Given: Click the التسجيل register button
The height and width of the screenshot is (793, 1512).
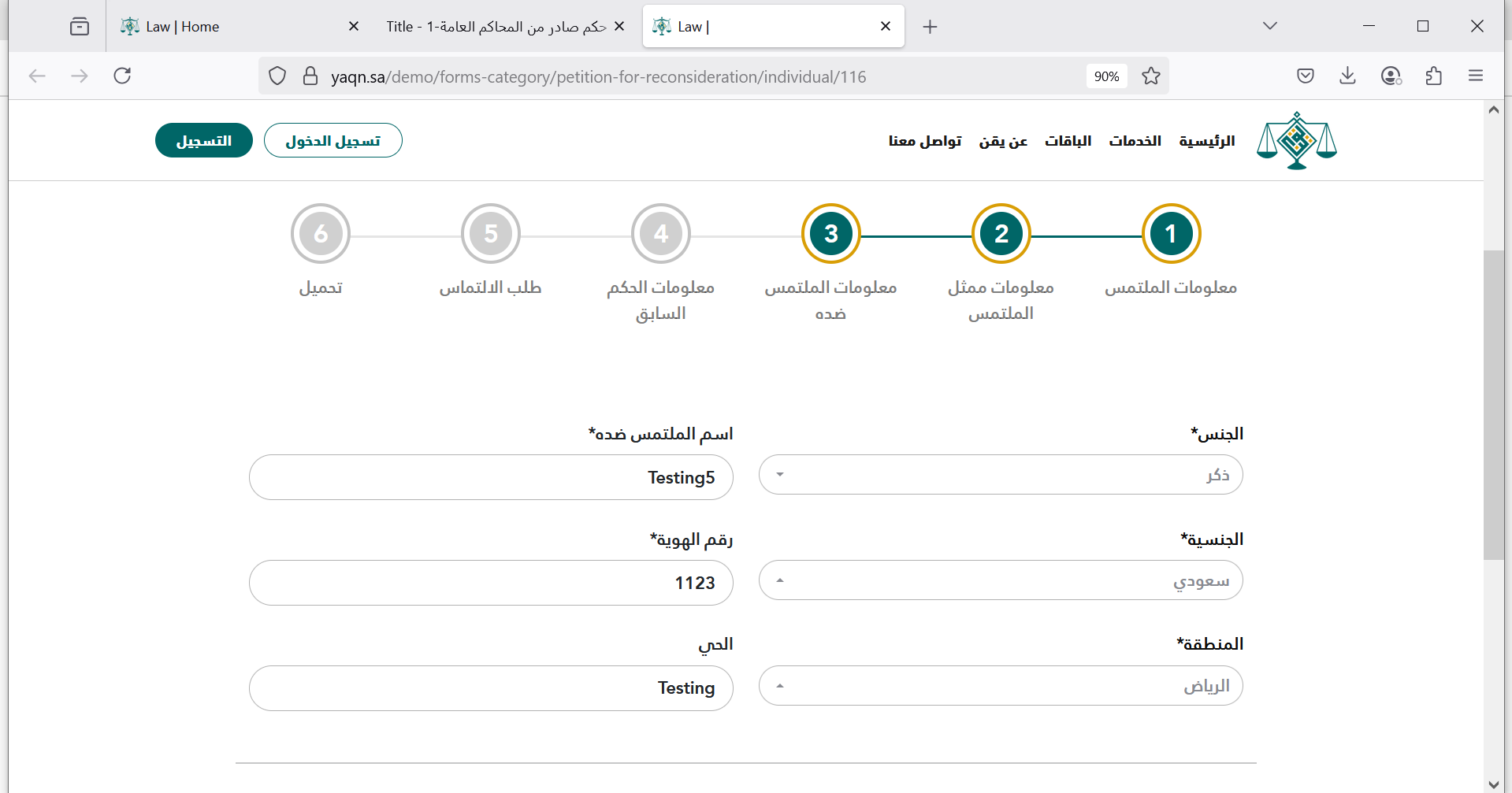Looking at the screenshot, I should pos(203,141).
